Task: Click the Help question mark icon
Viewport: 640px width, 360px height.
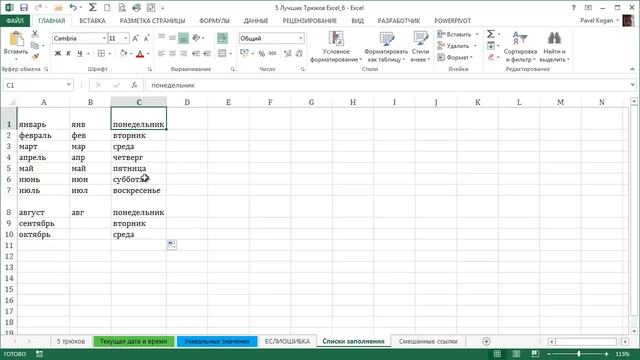Action: [573, 8]
